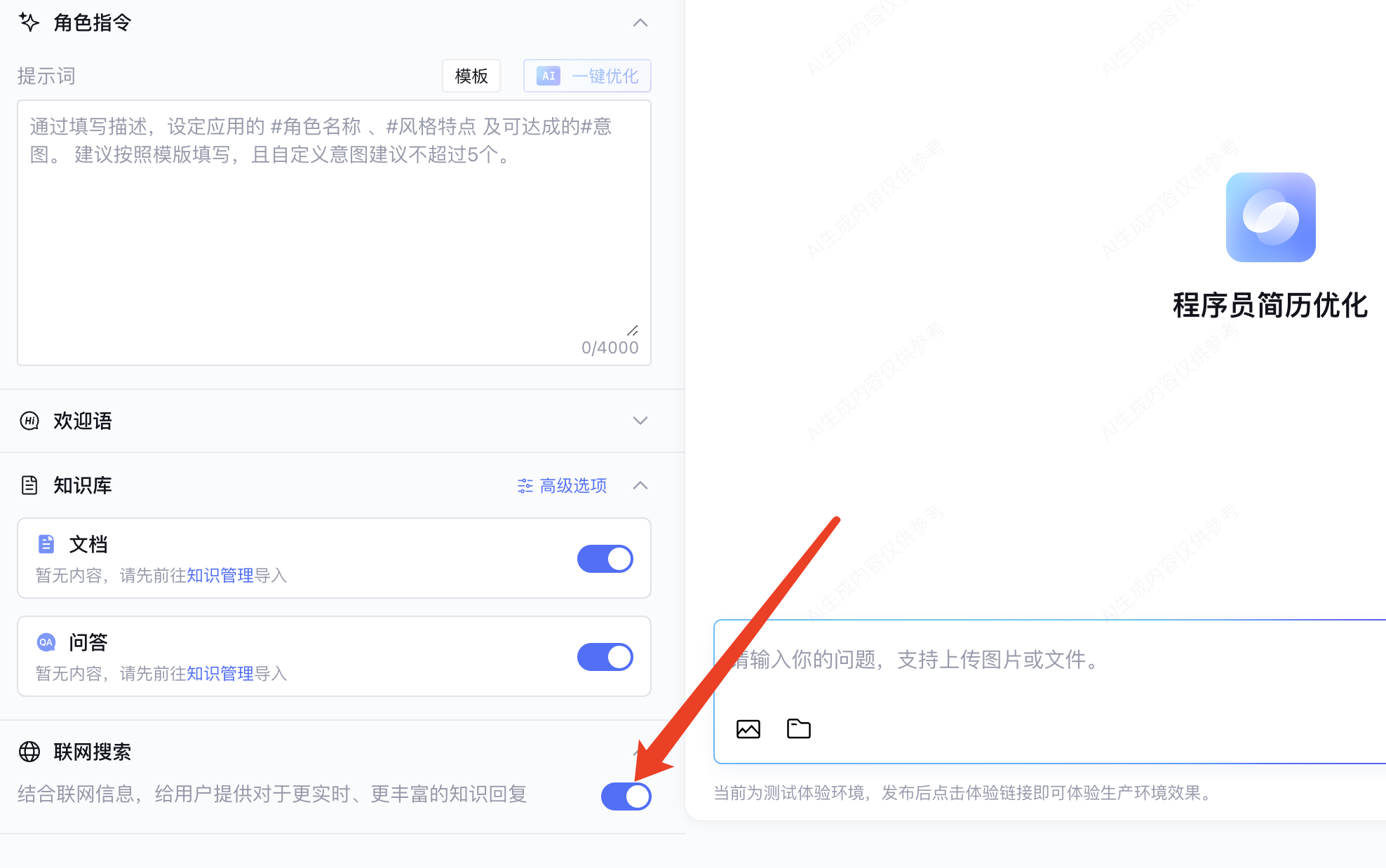
Task: Upload a file via folder icon
Action: tap(798, 729)
